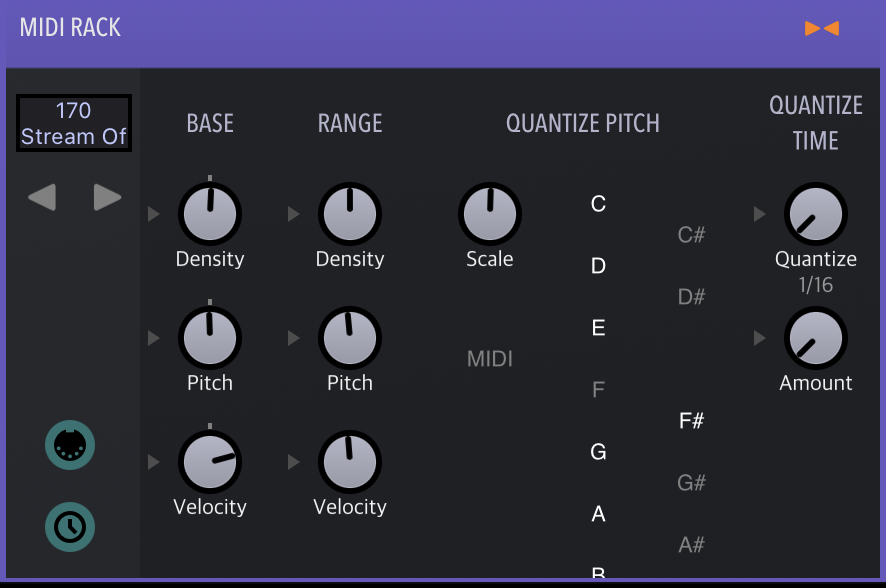Viewport: 886px width, 588px height.
Task: Go to previous preset with left arrow
Action: 42,197
